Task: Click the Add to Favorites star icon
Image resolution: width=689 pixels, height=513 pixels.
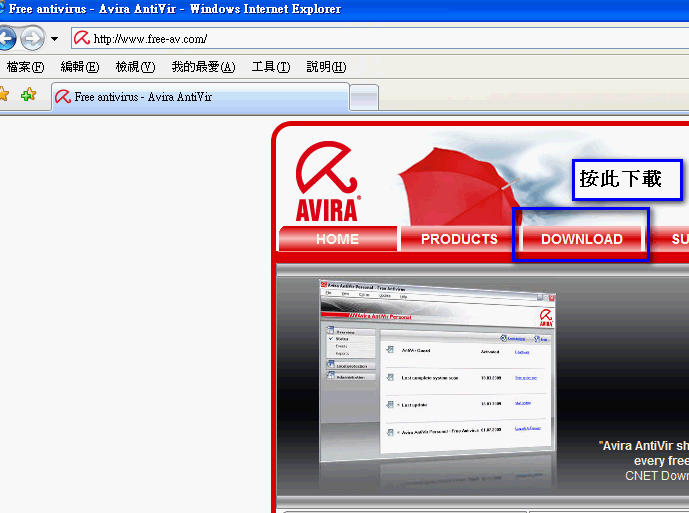Action: point(29,94)
